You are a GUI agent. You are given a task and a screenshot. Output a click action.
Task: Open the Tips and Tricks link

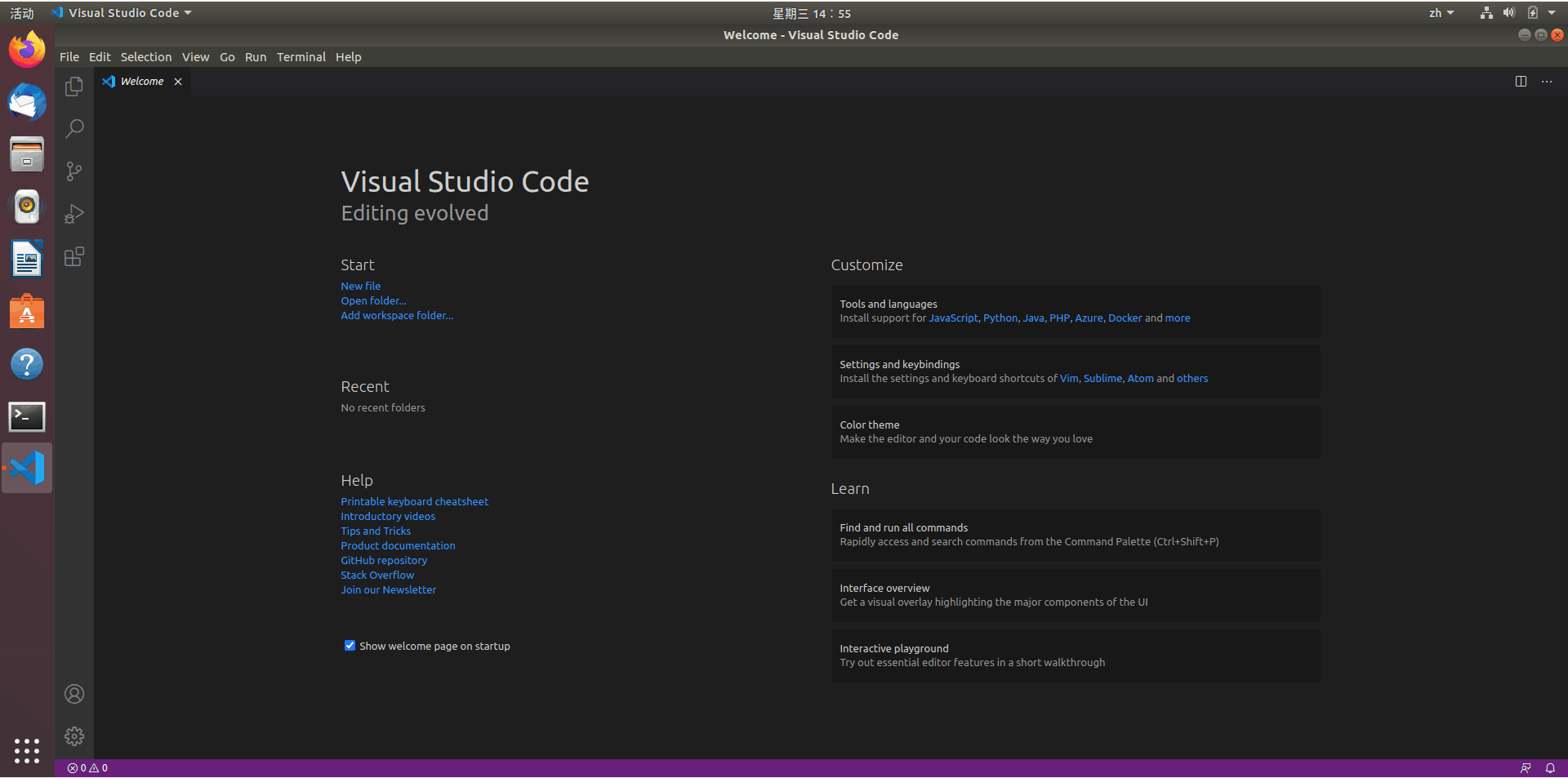tap(376, 531)
